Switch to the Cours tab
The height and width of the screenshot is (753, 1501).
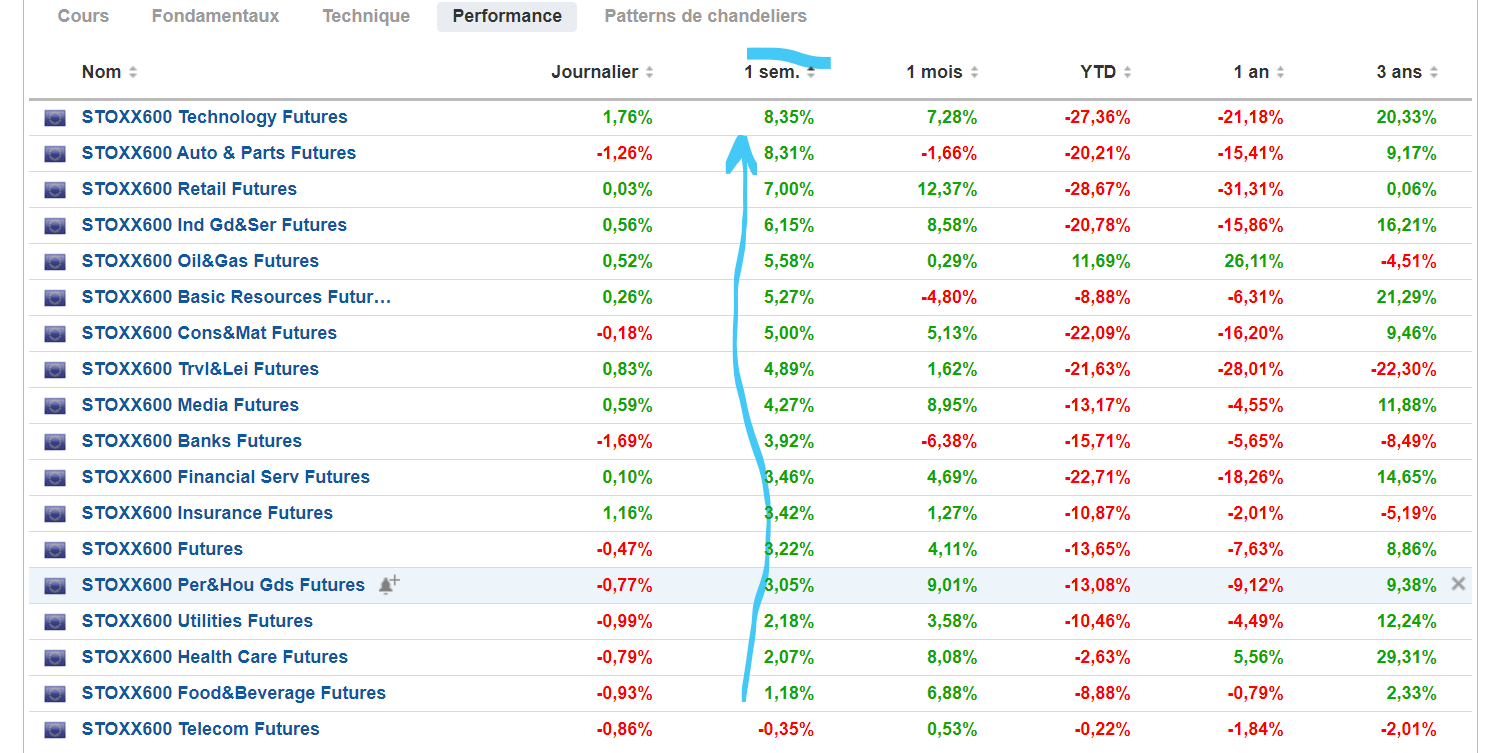point(83,16)
